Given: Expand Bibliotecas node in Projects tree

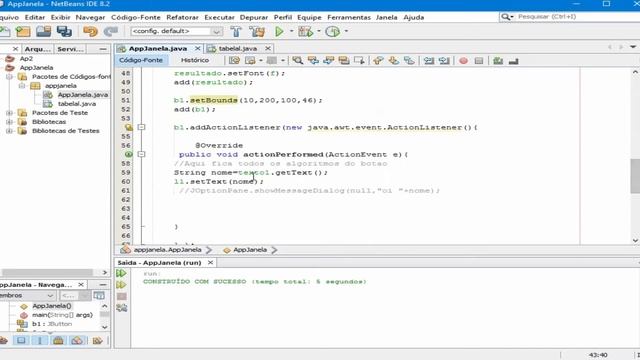Looking at the screenshot, I should (x=9, y=122).
